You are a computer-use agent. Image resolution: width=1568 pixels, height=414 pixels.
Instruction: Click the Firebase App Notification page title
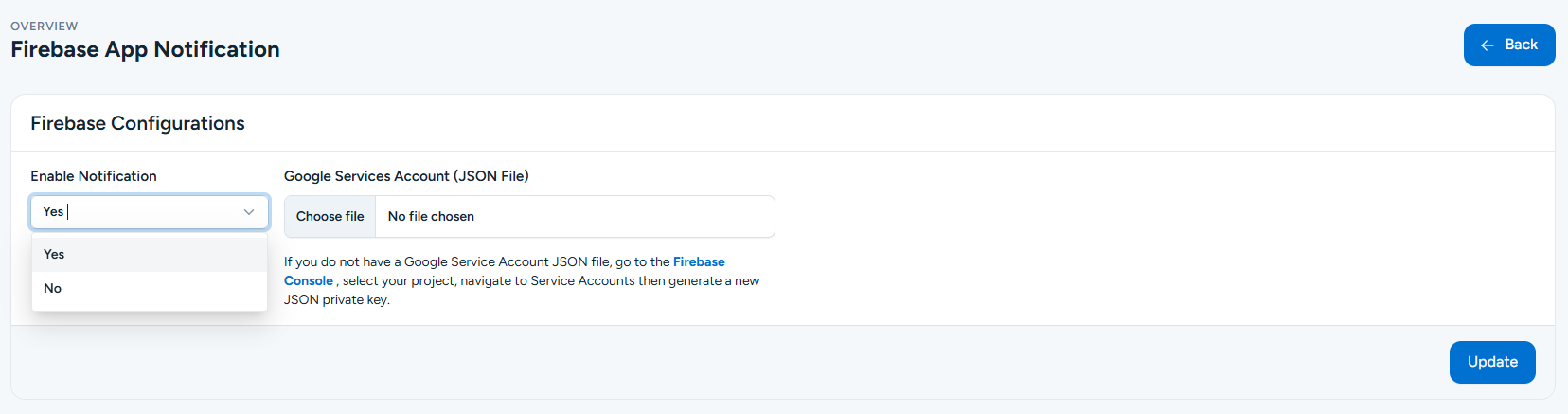145,49
